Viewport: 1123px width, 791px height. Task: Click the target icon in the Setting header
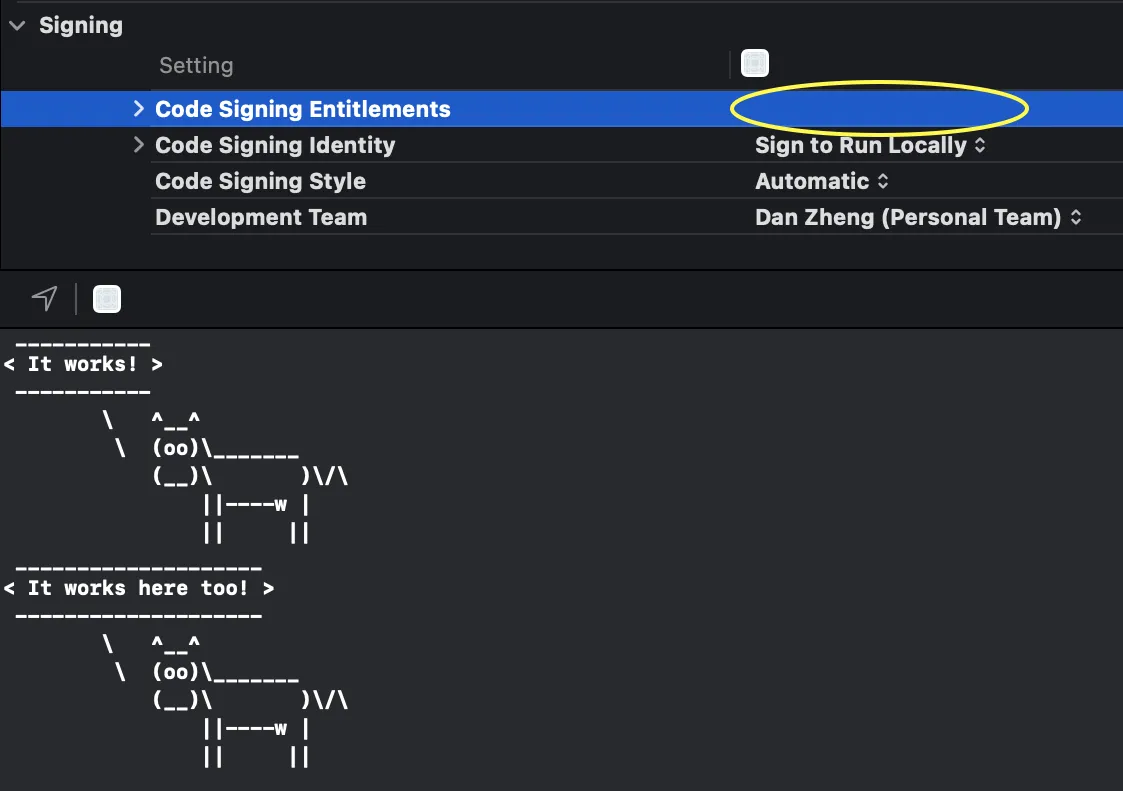pyautogui.click(x=754, y=65)
